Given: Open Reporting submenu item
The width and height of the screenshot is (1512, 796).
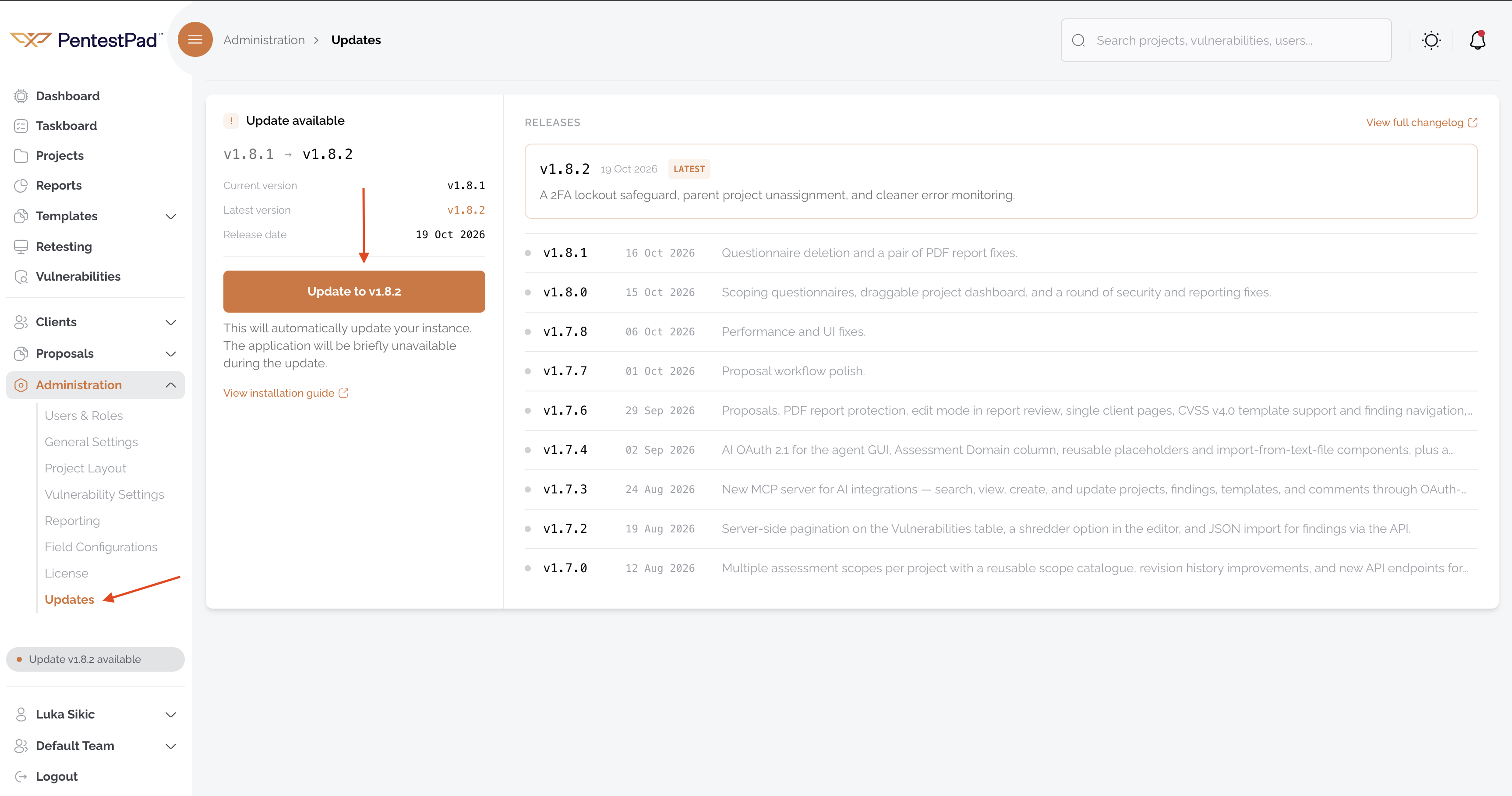Looking at the screenshot, I should point(72,521).
